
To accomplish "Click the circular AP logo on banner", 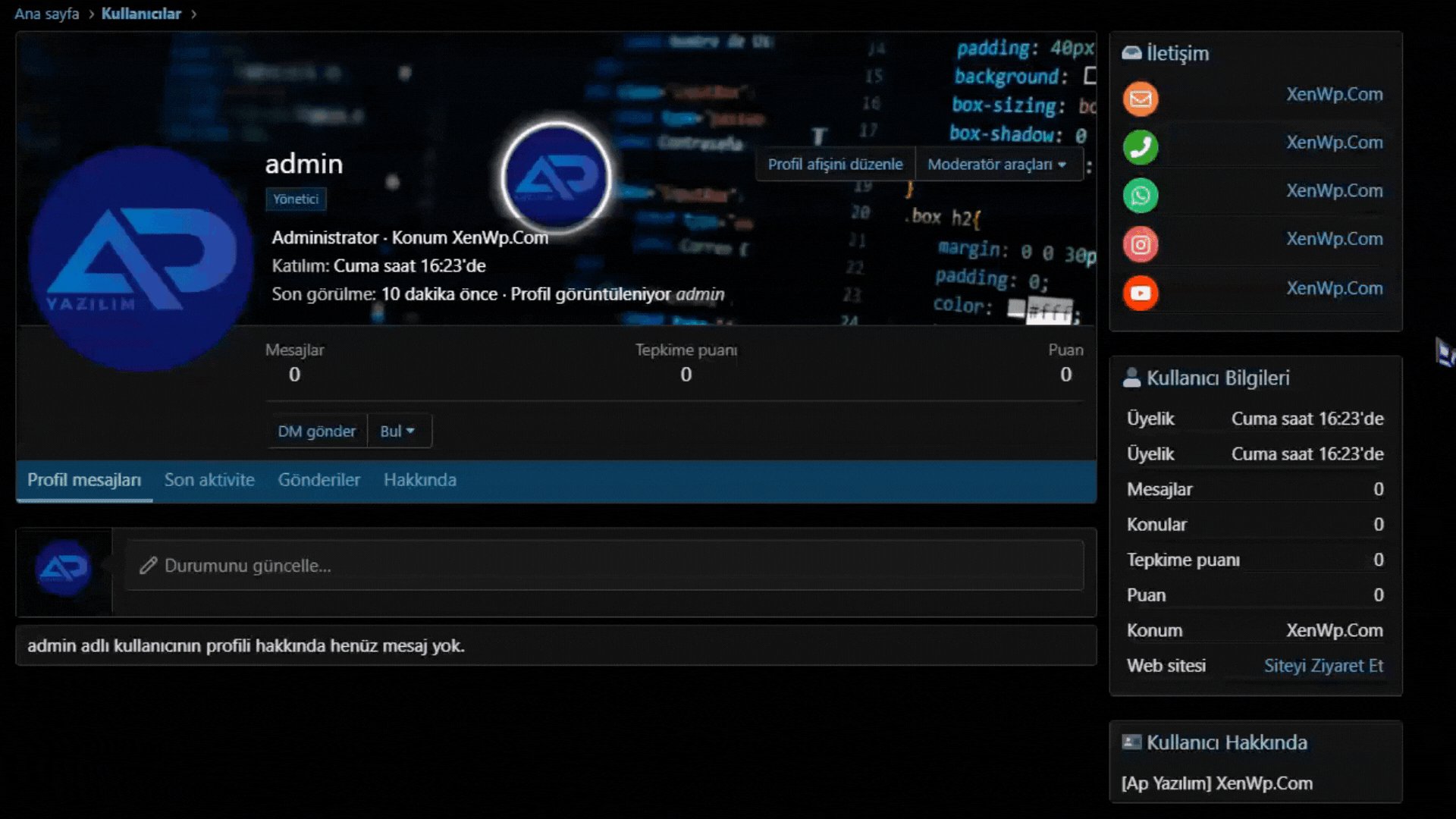I will (557, 177).
